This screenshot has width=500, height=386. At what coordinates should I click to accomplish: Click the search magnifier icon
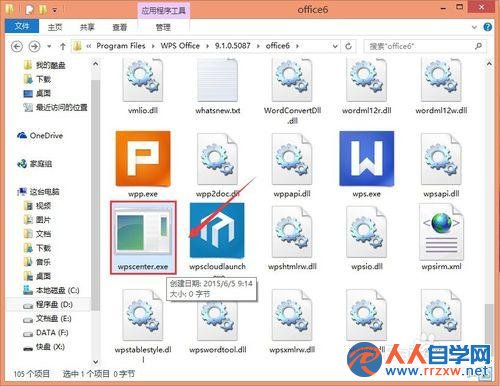(479, 46)
